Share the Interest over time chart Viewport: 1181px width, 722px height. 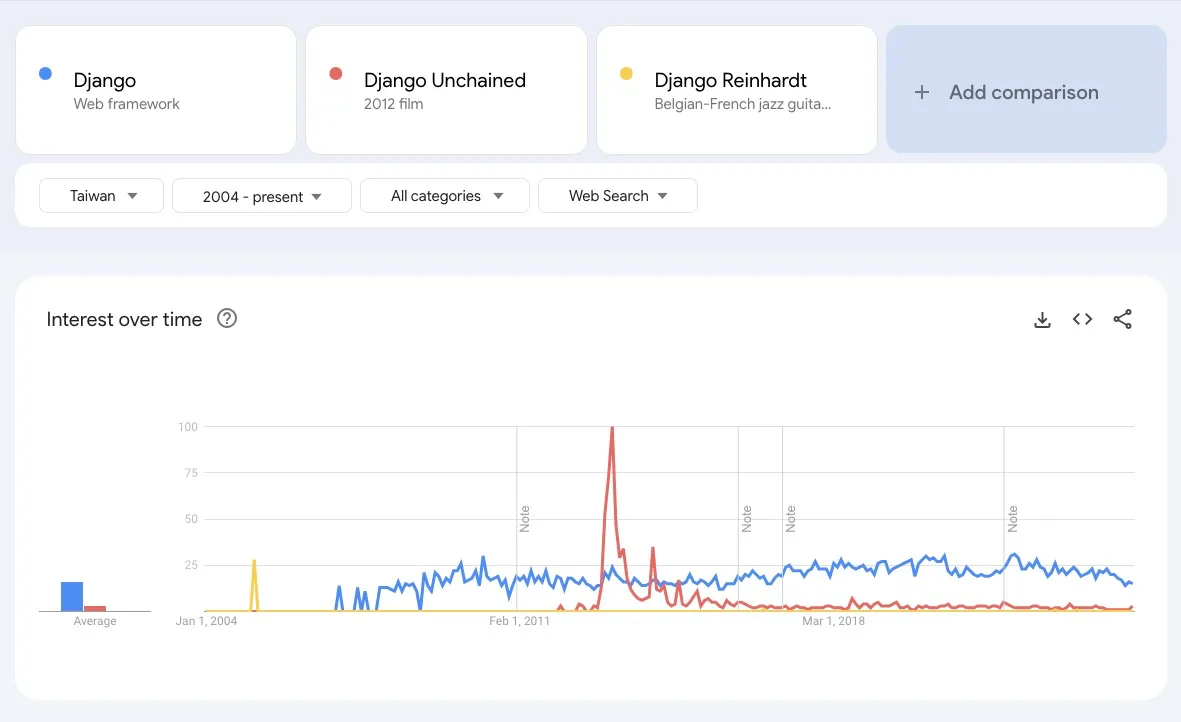[1122, 319]
